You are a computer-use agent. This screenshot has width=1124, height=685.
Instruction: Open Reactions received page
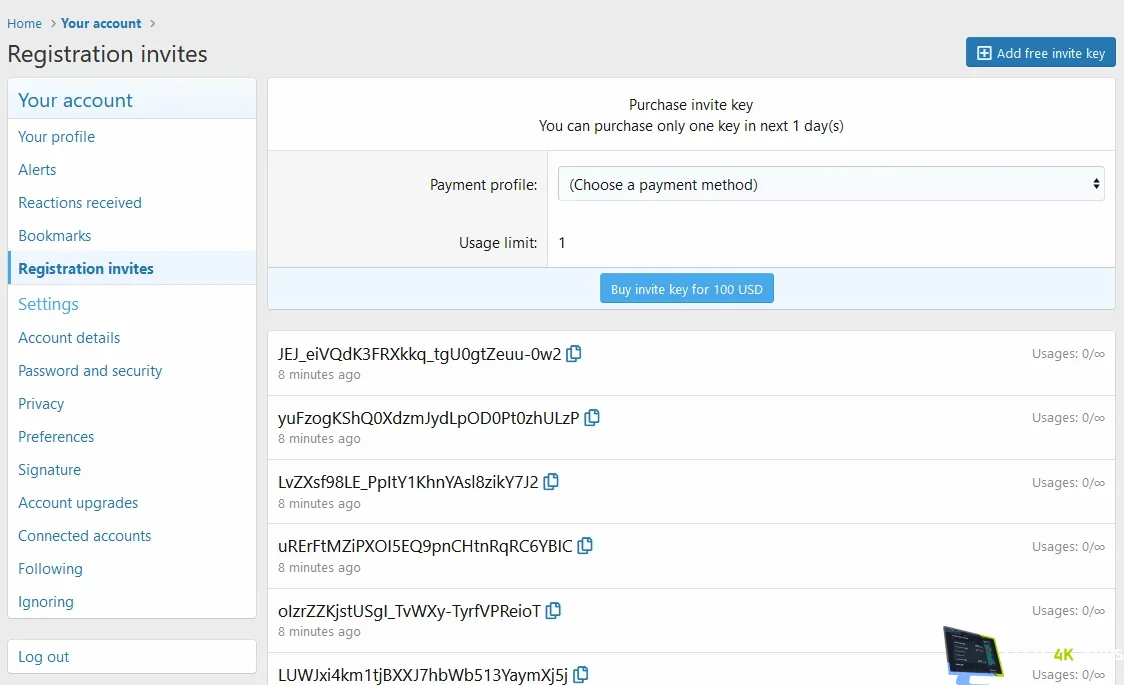[x=80, y=203]
